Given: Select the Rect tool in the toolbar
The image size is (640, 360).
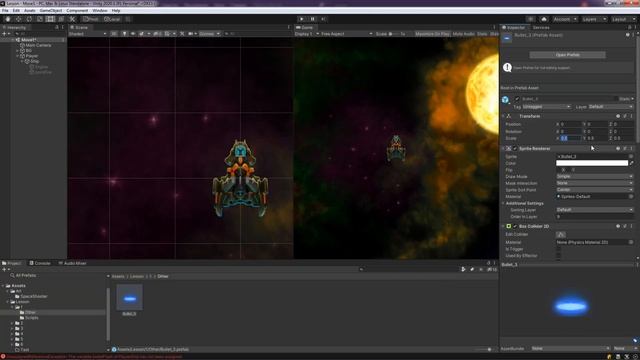Looking at the screenshot, I should pos(50,19).
